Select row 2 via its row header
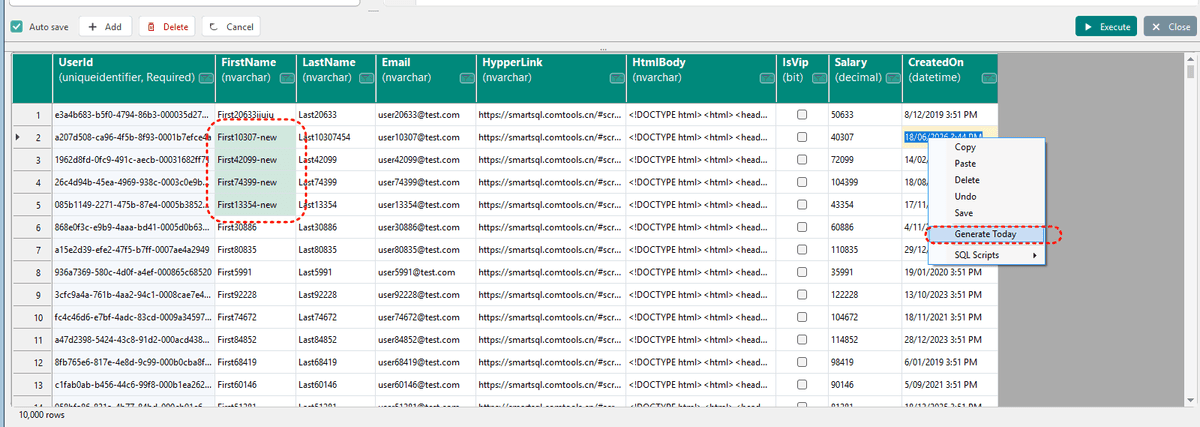 [x=32, y=137]
